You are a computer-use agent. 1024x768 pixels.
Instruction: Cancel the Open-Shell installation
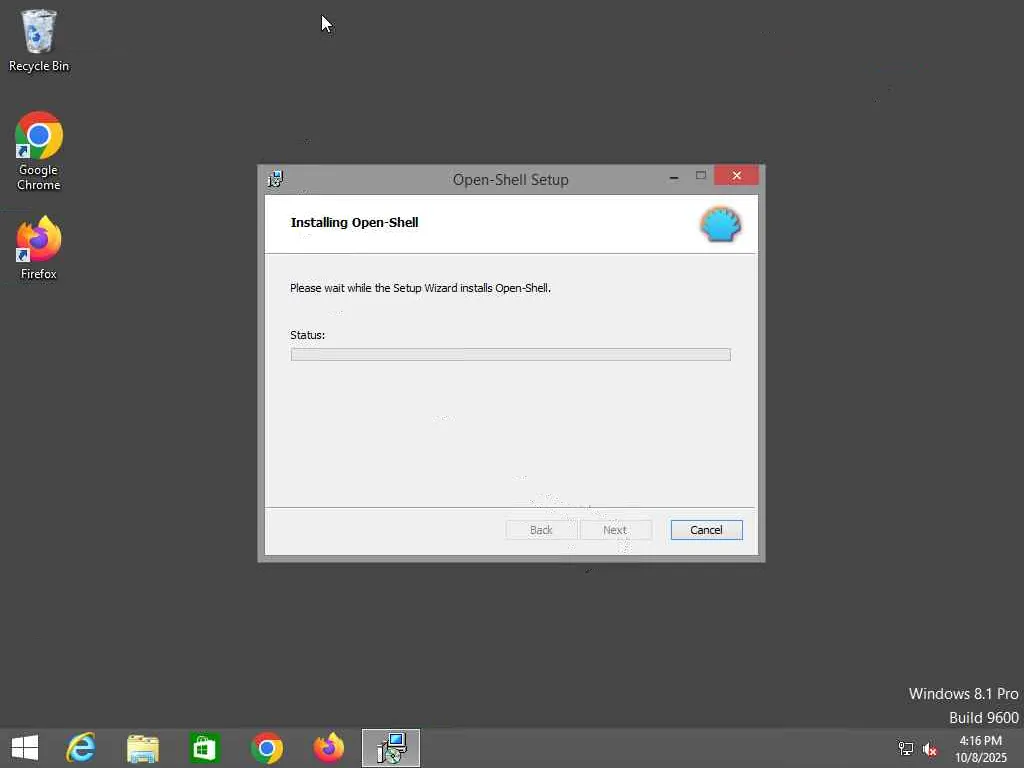[x=706, y=530]
